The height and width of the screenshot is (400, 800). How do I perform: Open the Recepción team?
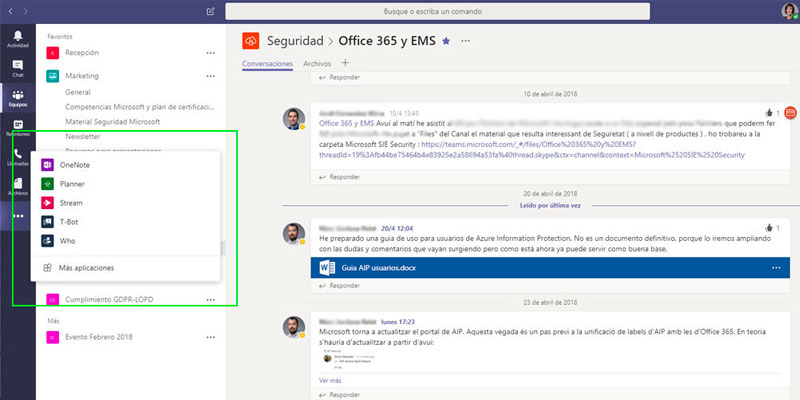[x=82, y=53]
